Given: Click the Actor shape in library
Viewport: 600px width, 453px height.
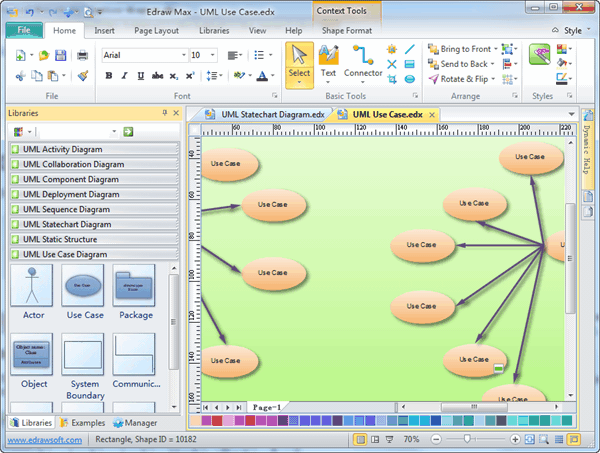Looking at the screenshot, I should pos(33,291).
